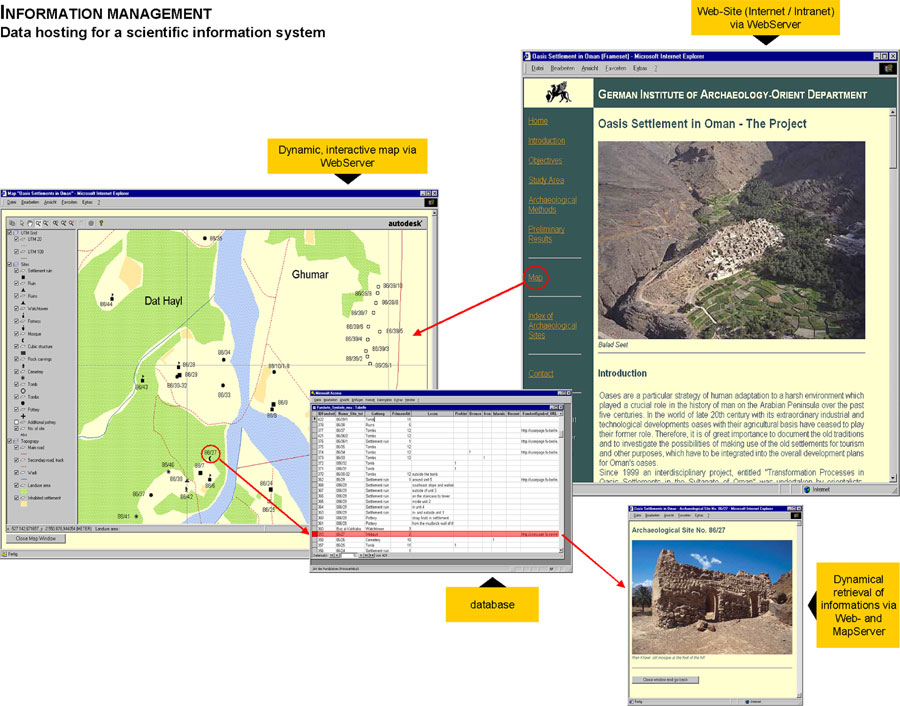Select the highlighted red row in Access table

[436, 534]
